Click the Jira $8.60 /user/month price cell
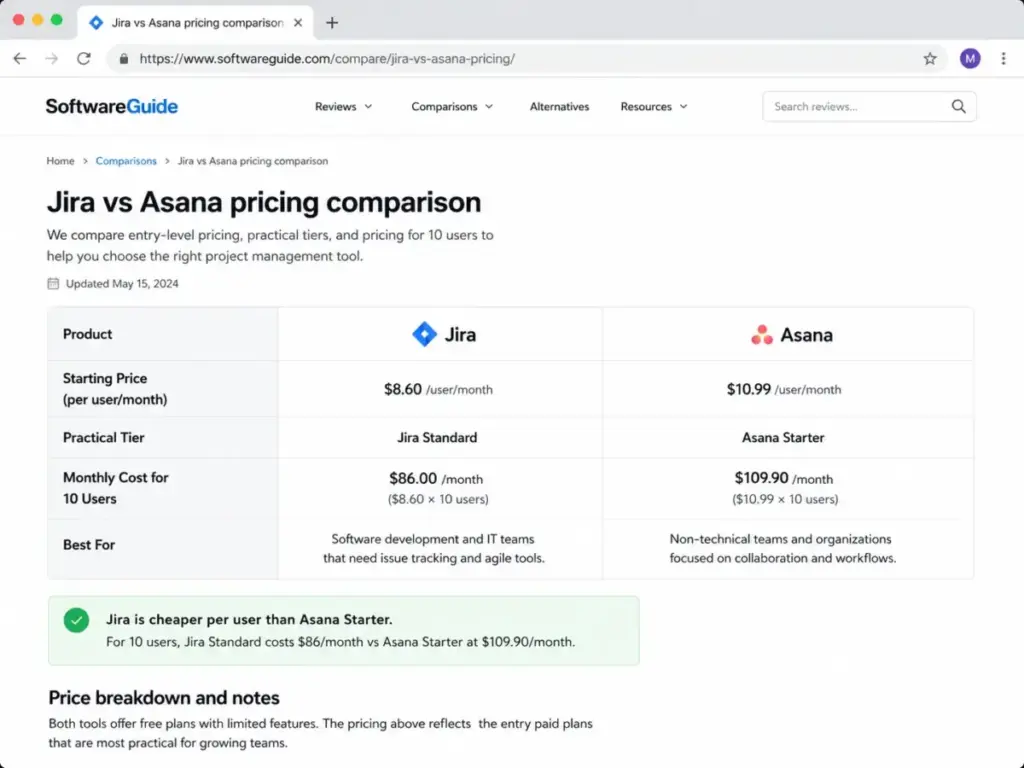The image size is (1024, 768). point(438,389)
